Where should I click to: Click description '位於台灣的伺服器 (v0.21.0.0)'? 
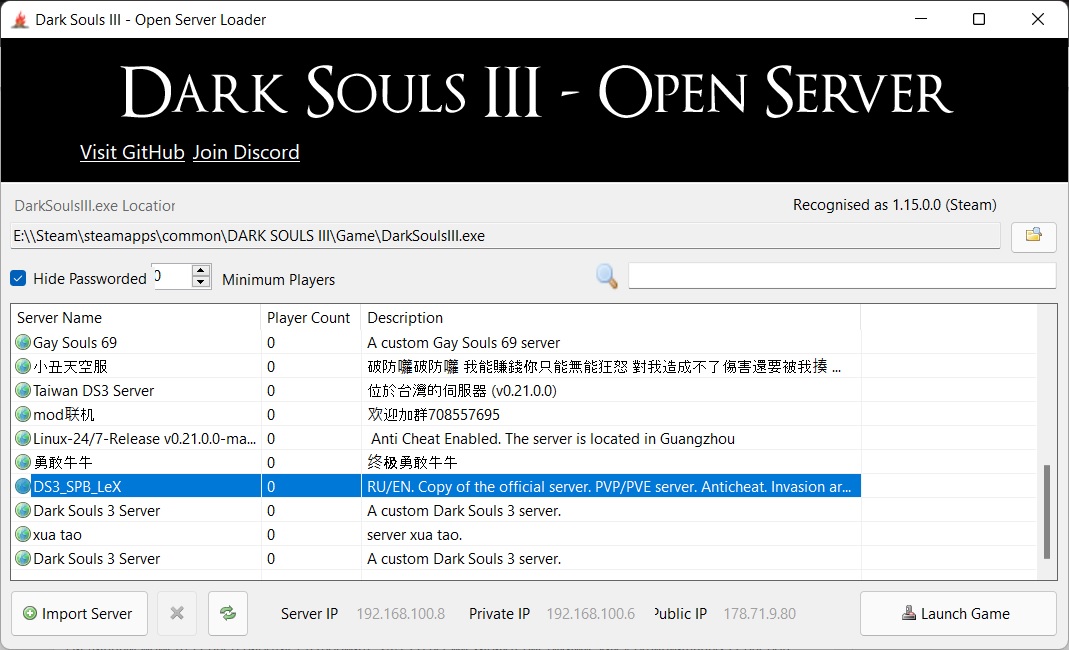pos(462,390)
